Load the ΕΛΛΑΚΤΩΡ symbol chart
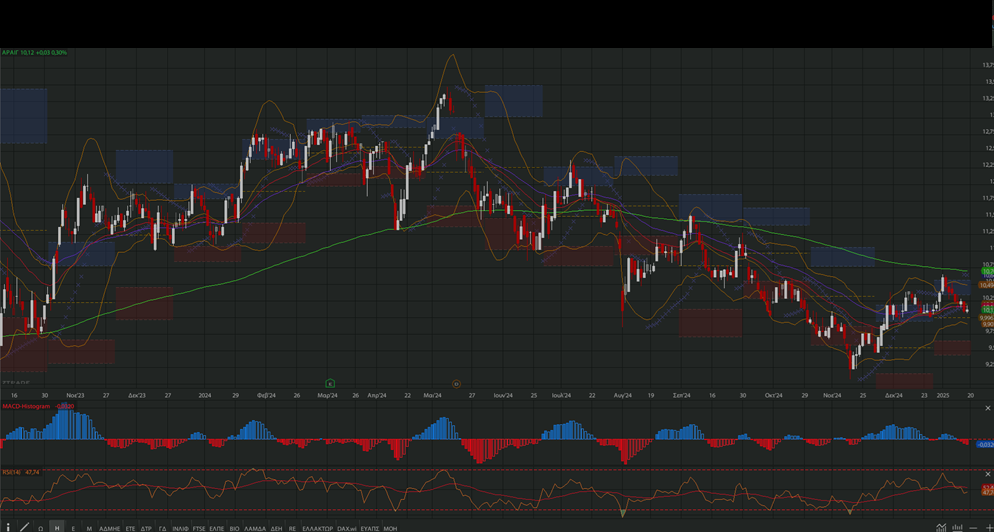The image size is (994, 532). tap(318, 528)
